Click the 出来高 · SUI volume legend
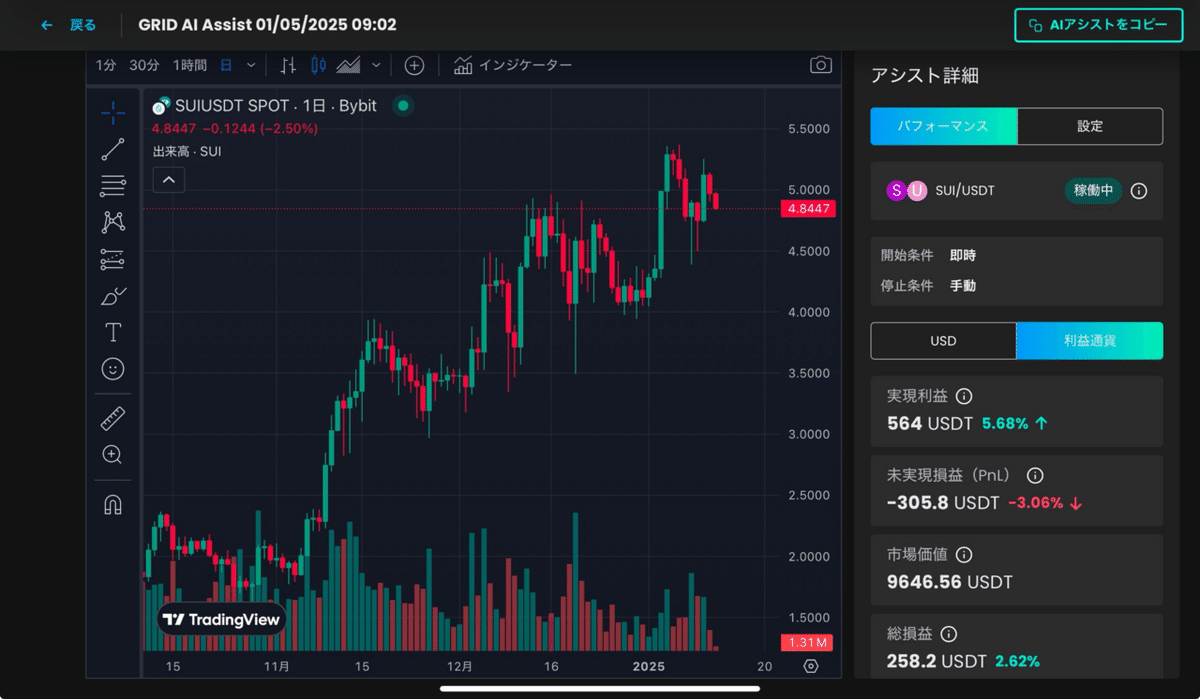Viewport: 1200px width, 699px height. point(187,152)
